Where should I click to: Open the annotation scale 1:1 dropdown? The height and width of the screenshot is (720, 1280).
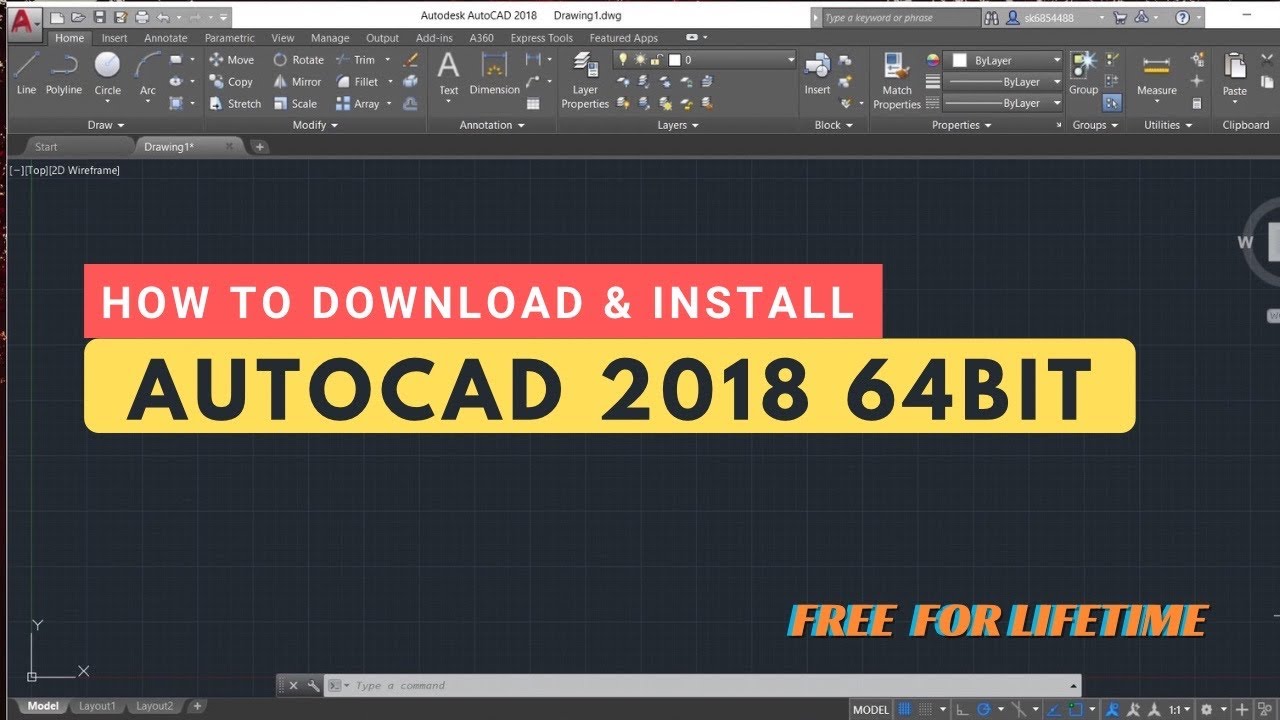pyautogui.click(x=1179, y=709)
